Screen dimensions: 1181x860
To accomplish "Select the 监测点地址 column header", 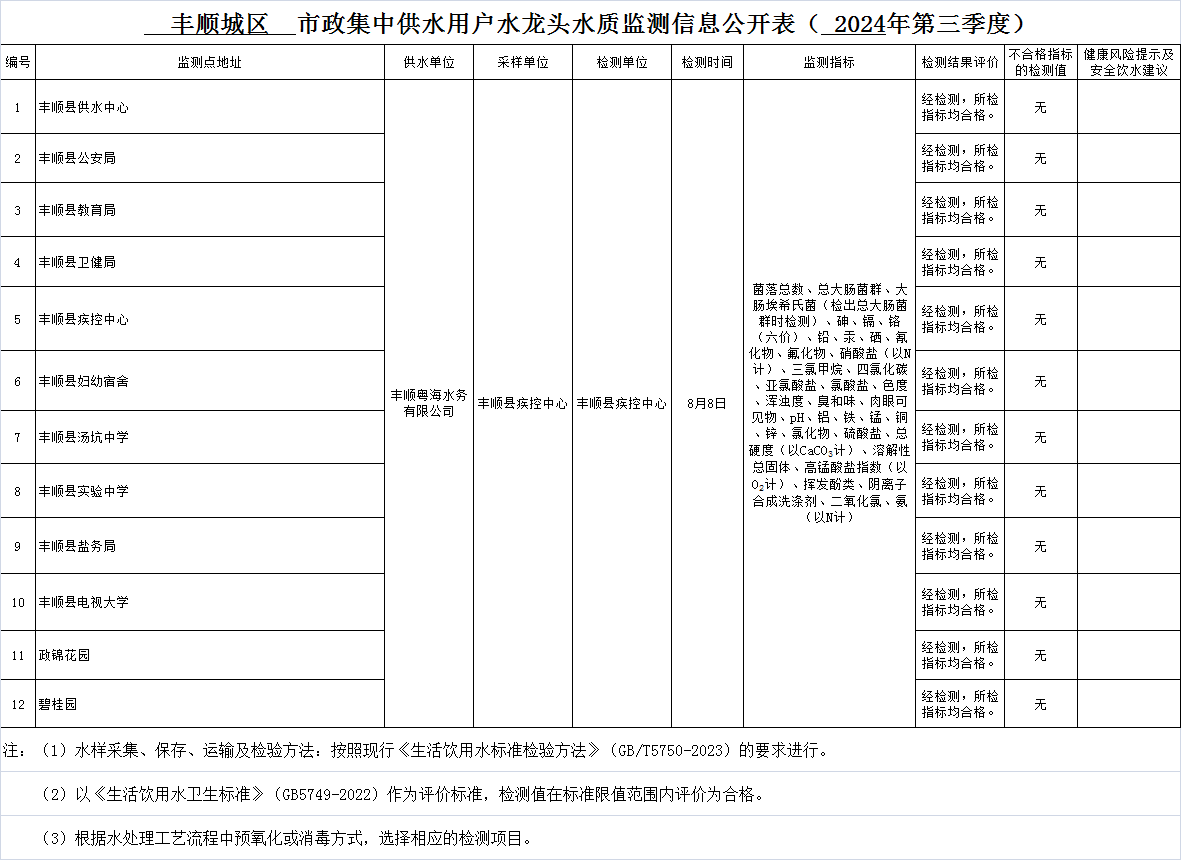I will click(209, 63).
